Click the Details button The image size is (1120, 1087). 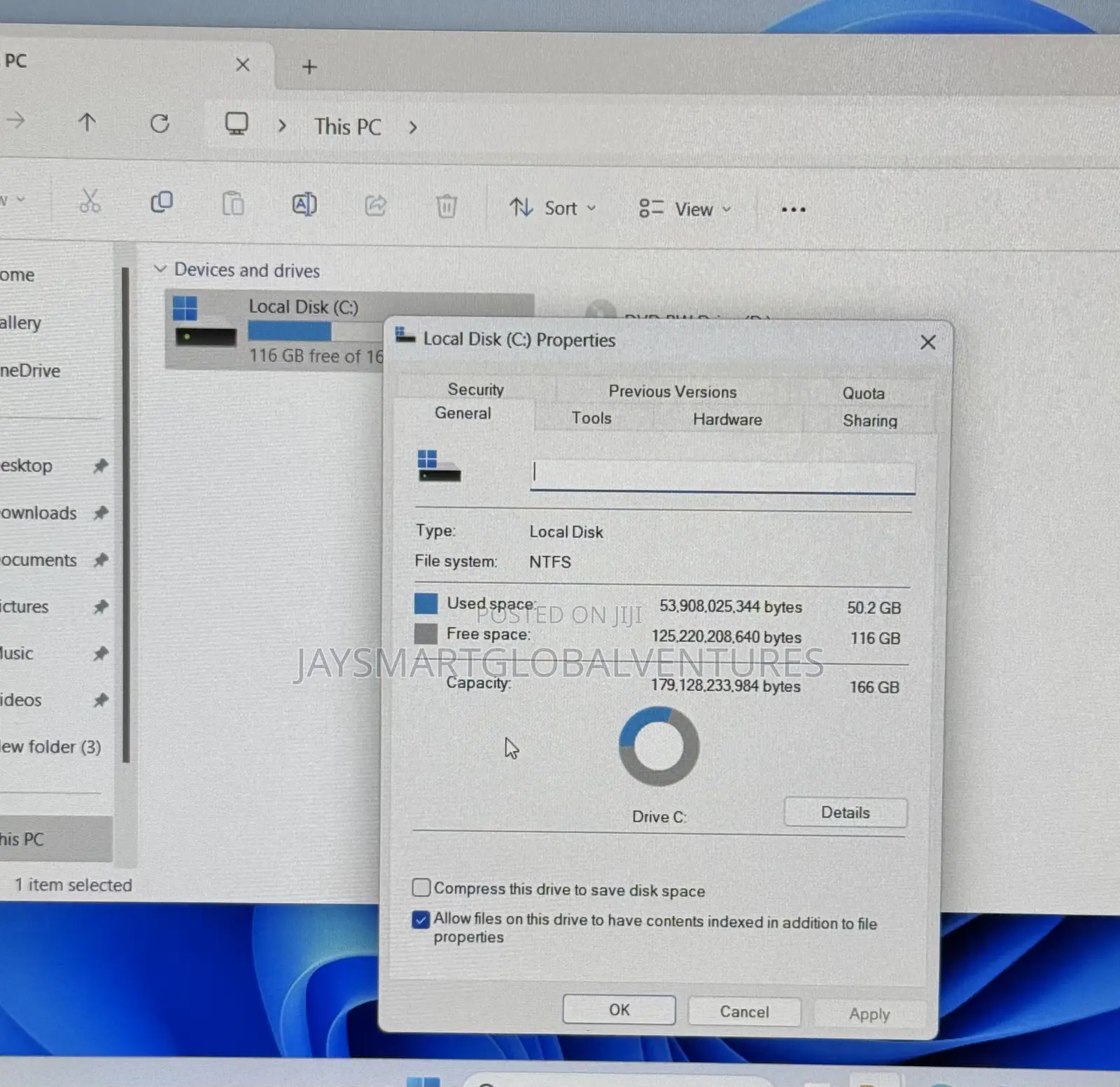tap(846, 812)
